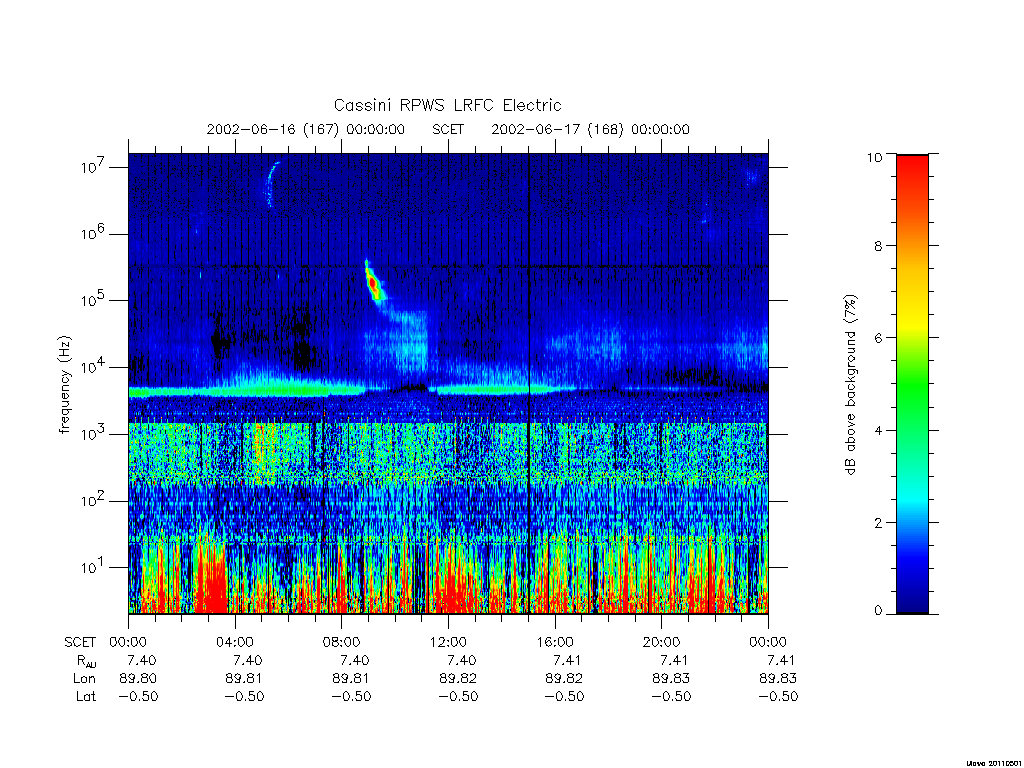The width and height of the screenshot is (1024, 768).
Task: Click the 10^1 frequency tick label
Action: (x=94, y=567)
